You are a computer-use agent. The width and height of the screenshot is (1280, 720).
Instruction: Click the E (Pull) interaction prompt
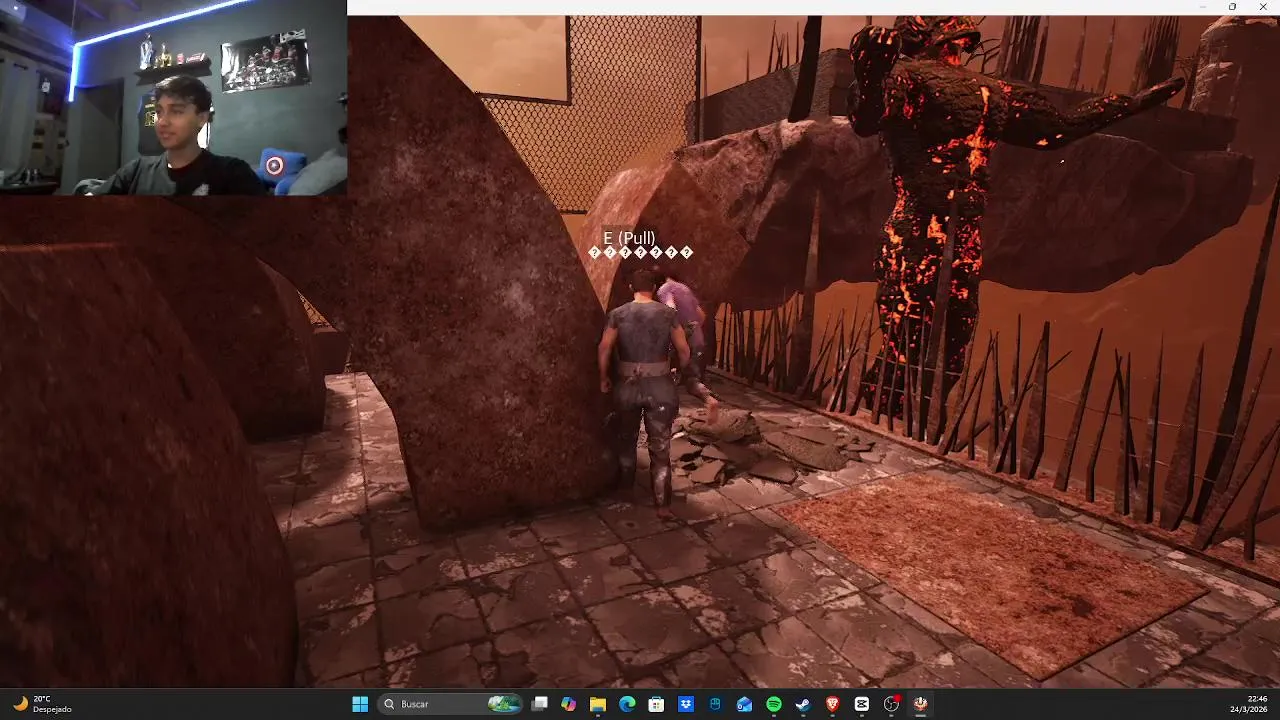tap(629, 238)
